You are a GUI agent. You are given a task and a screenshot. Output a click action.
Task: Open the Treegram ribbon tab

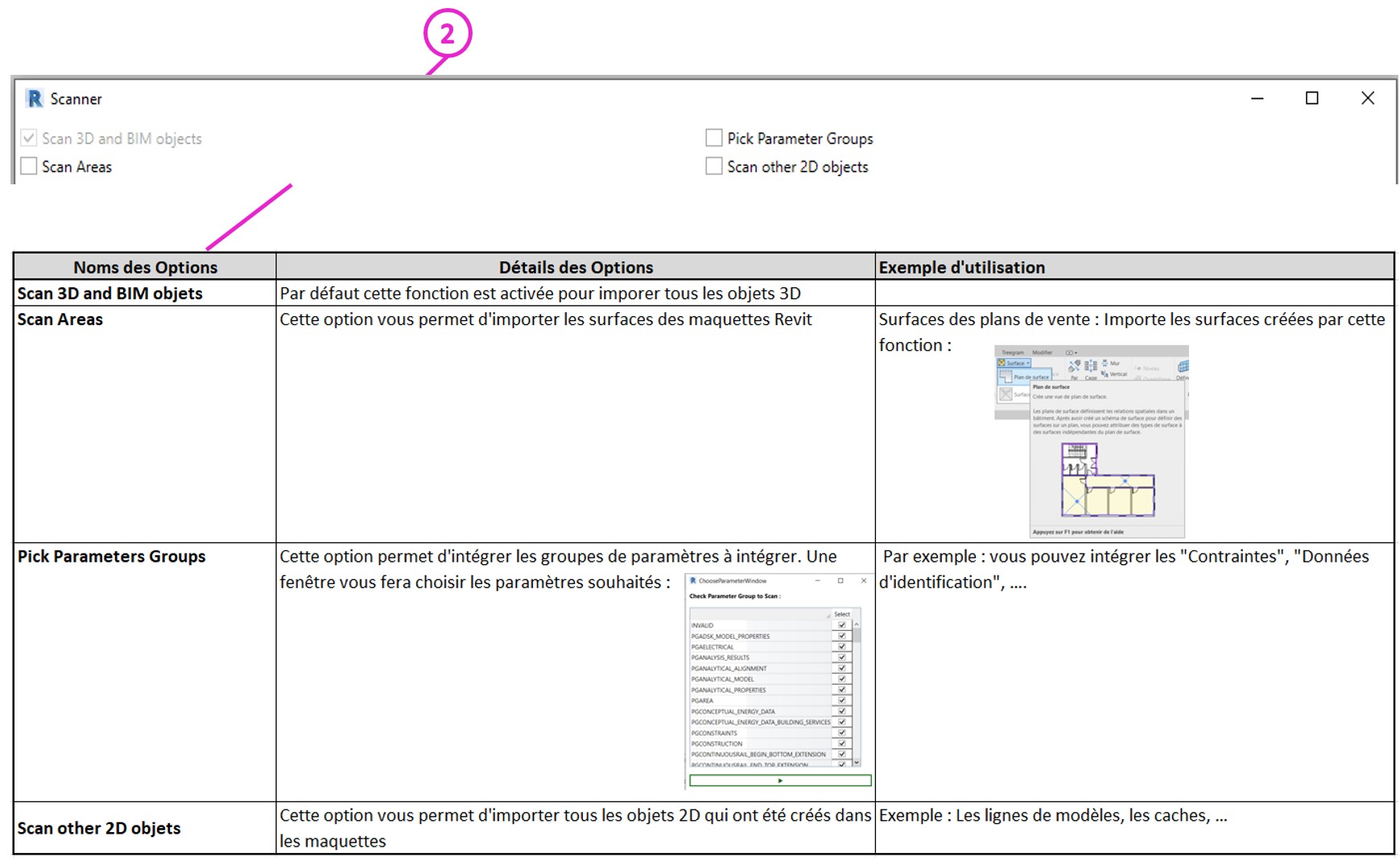[1012, 352]
